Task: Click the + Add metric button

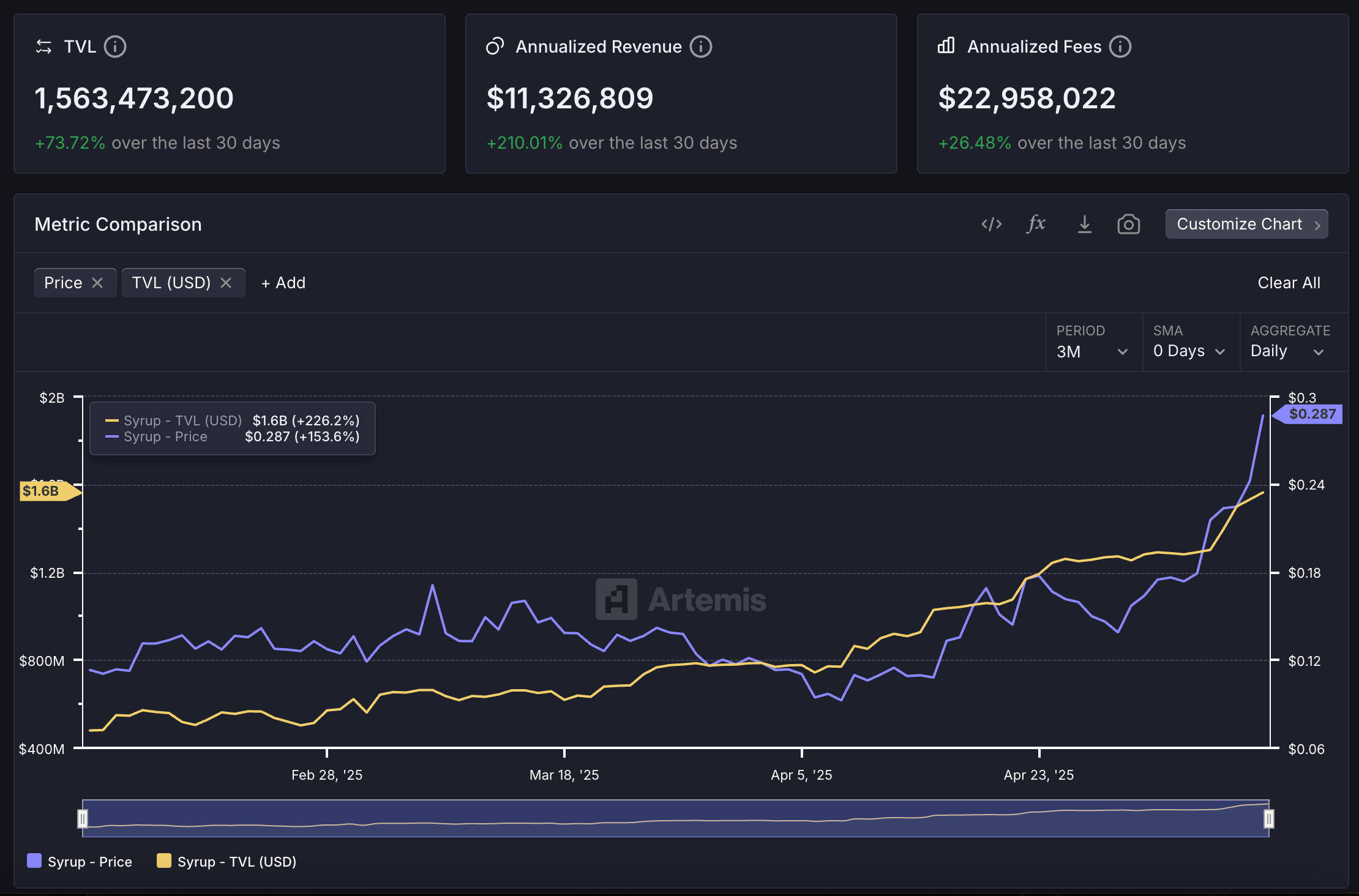Action: tap(283, 283)
